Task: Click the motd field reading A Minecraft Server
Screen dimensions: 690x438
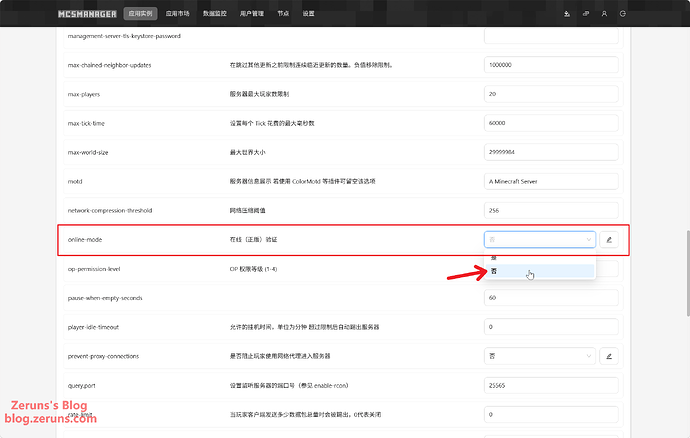Action: [x=551, y=181]
